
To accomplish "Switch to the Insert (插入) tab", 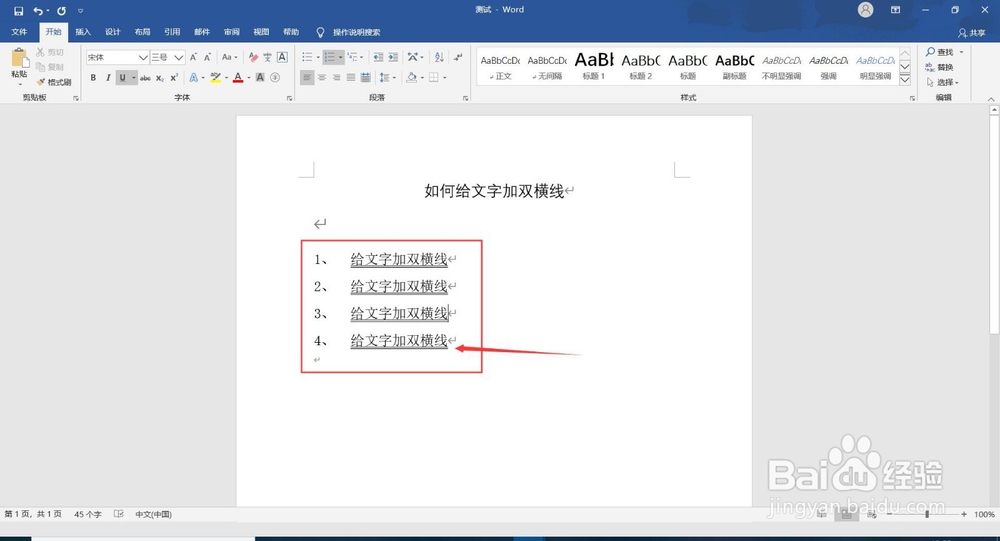I will pyautogui.click(x=83, y=32).
